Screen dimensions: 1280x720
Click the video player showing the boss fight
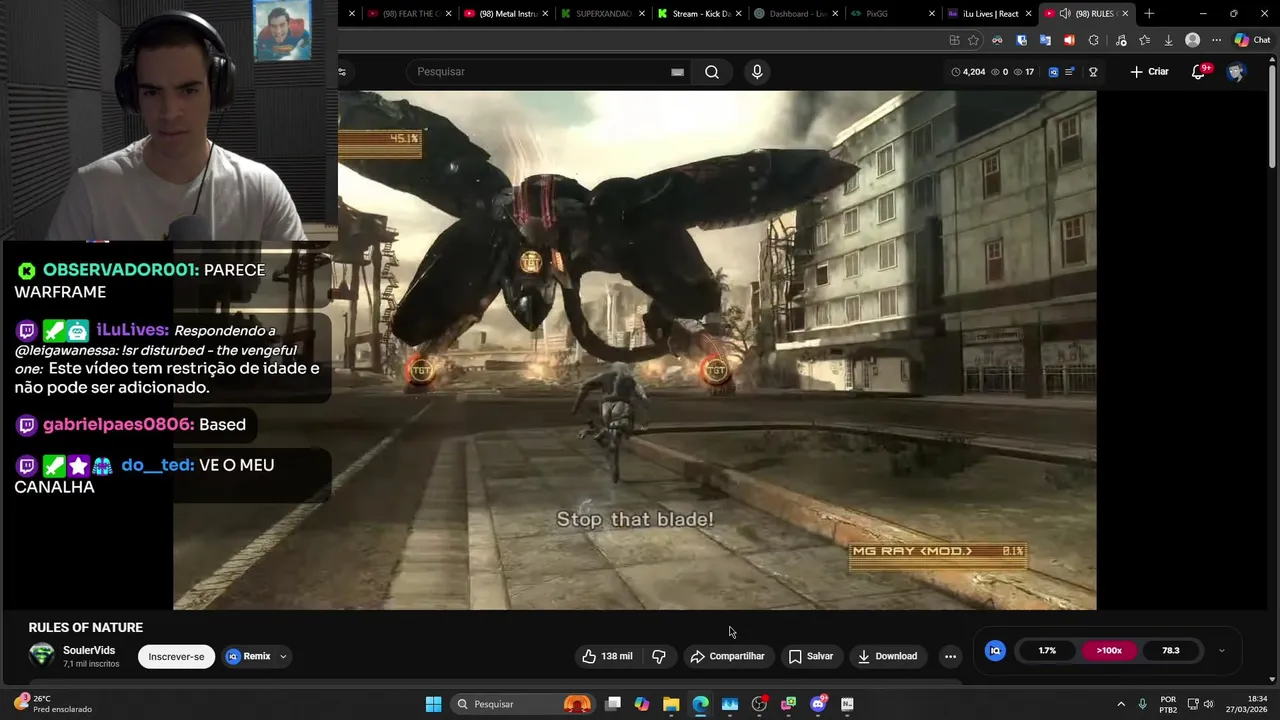click(635, 350)
